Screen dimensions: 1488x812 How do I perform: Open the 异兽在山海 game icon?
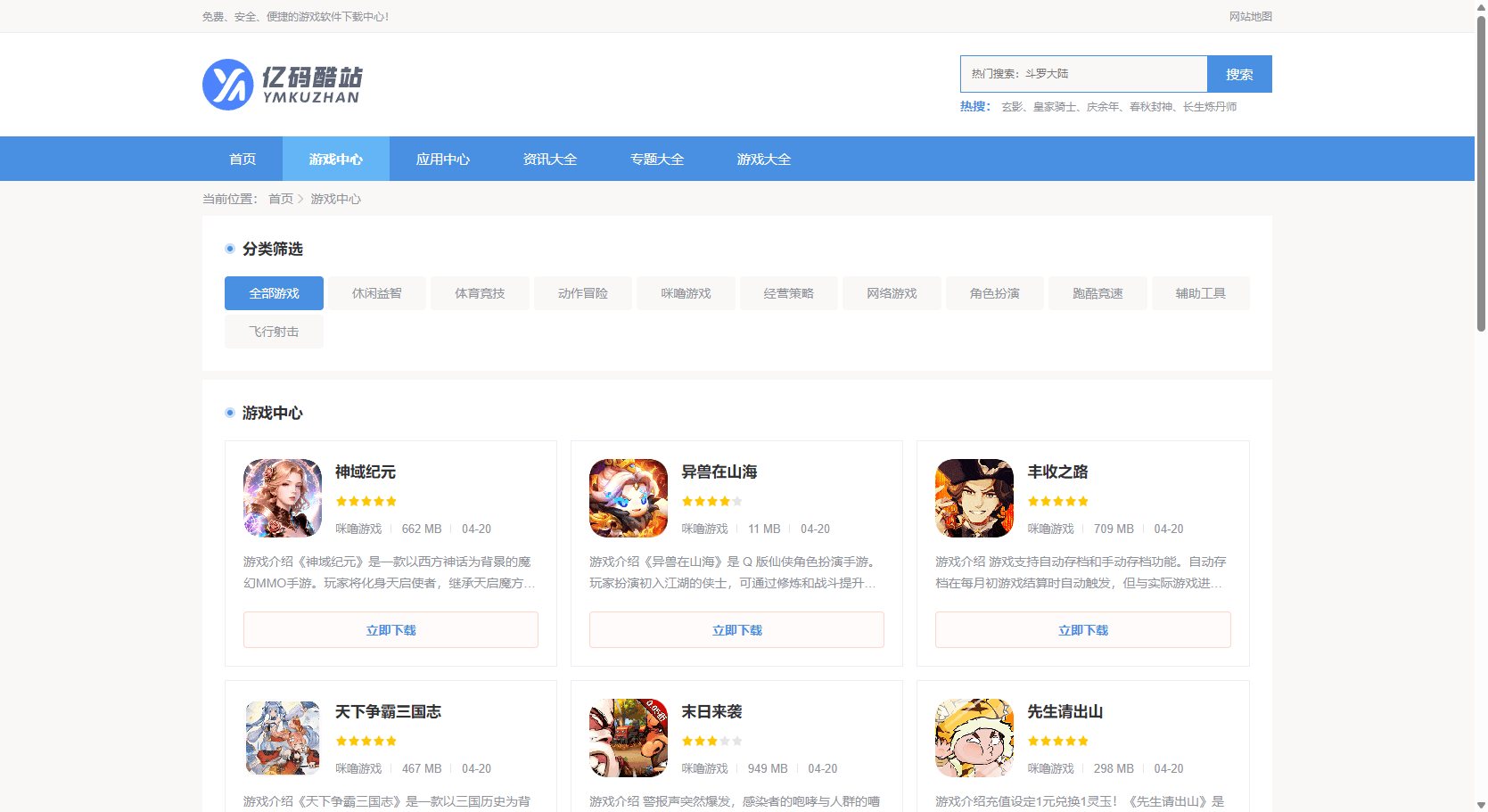point(629,498)
